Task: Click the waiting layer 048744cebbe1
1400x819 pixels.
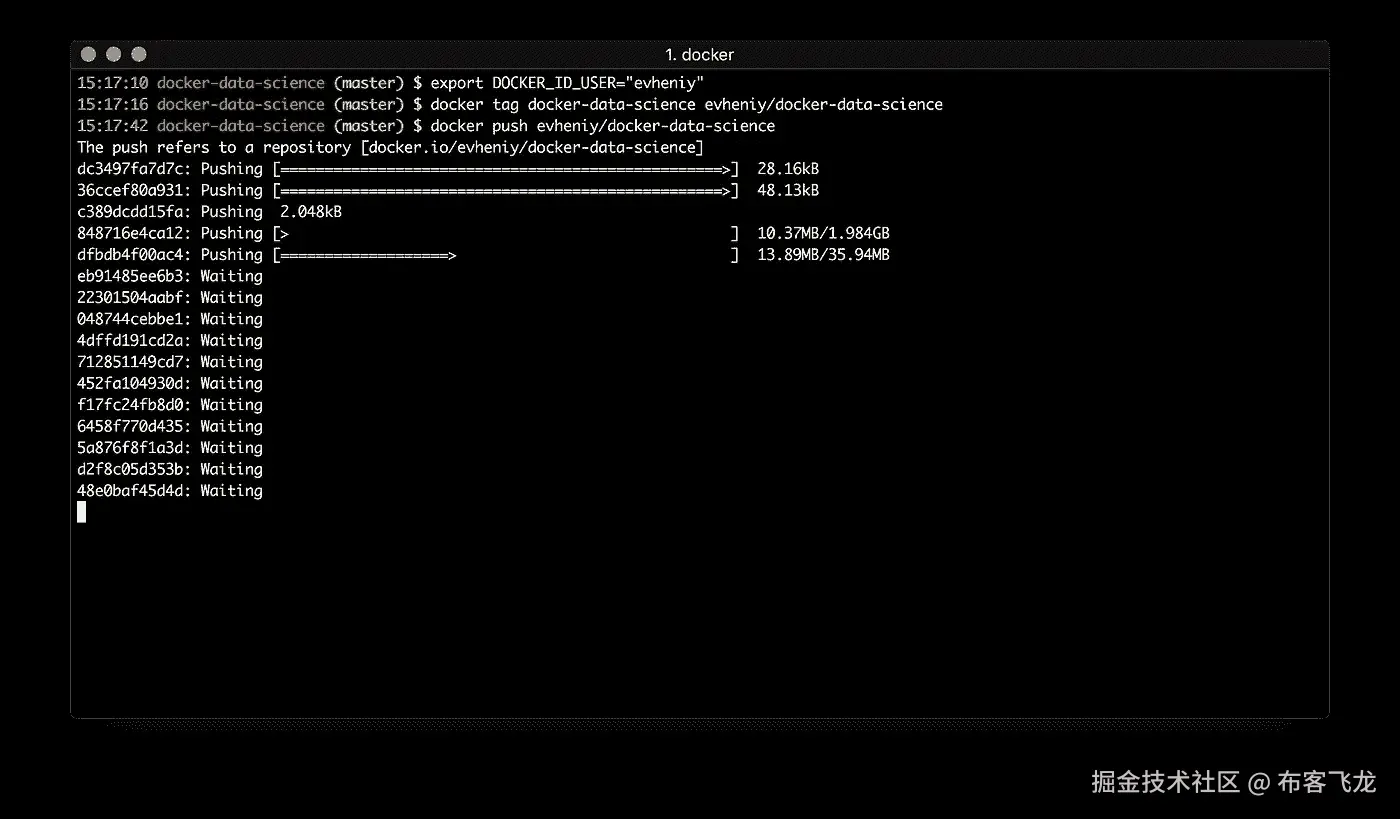Action: (170, 319)
